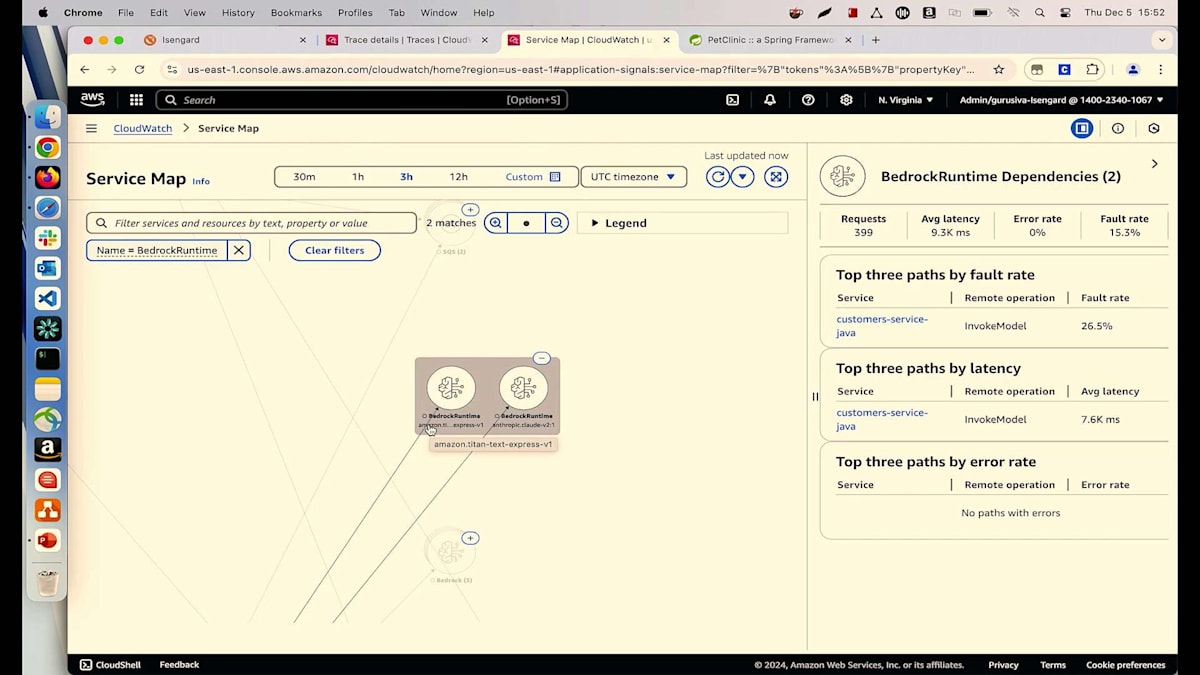This screenshot has height=675, width=1200.
Task: Switch to Trace details browser tab
Action: click(x=407, y=40)
